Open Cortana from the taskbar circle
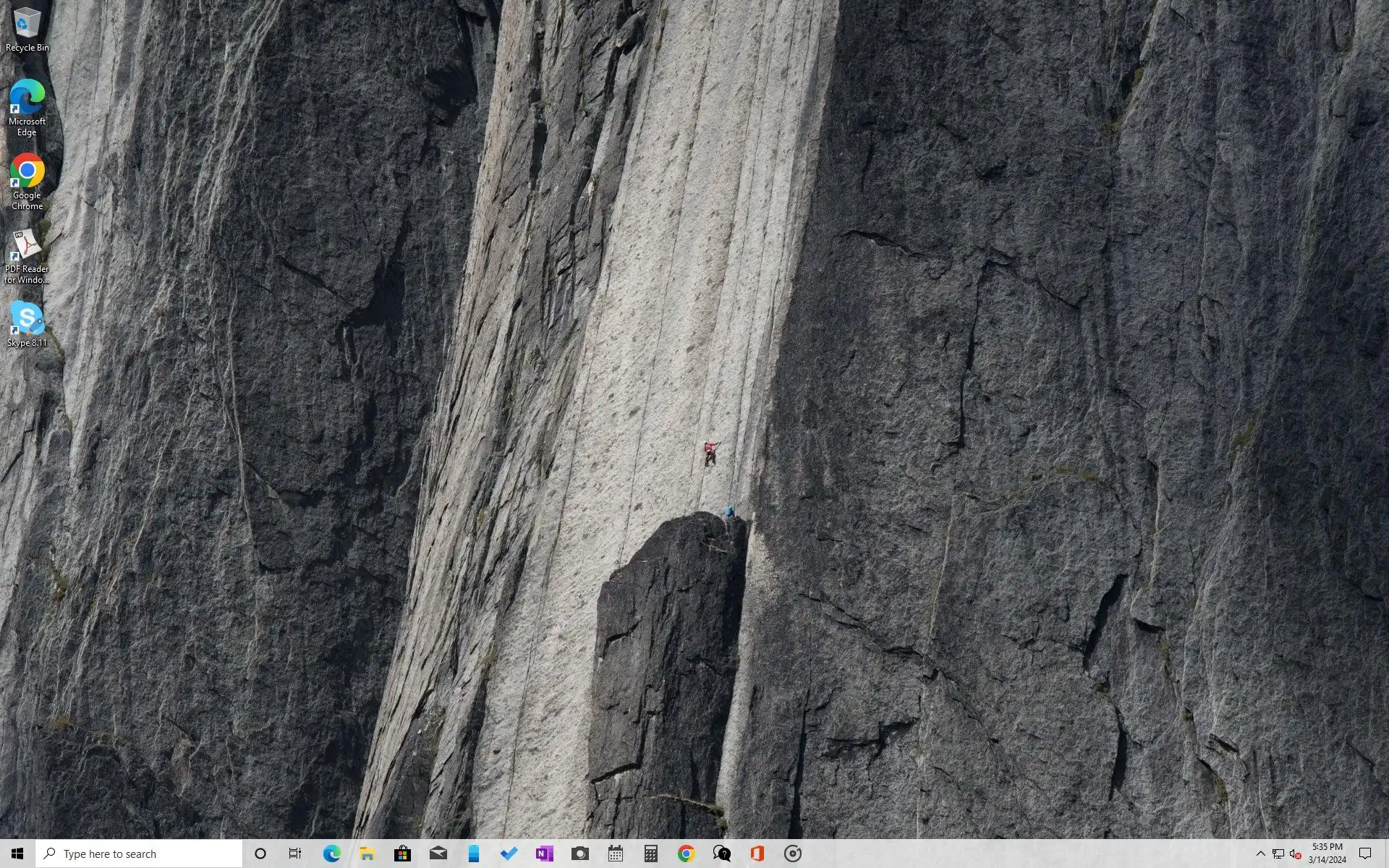The height and width of the screenshot is (868, 1389). coord(260,854)
